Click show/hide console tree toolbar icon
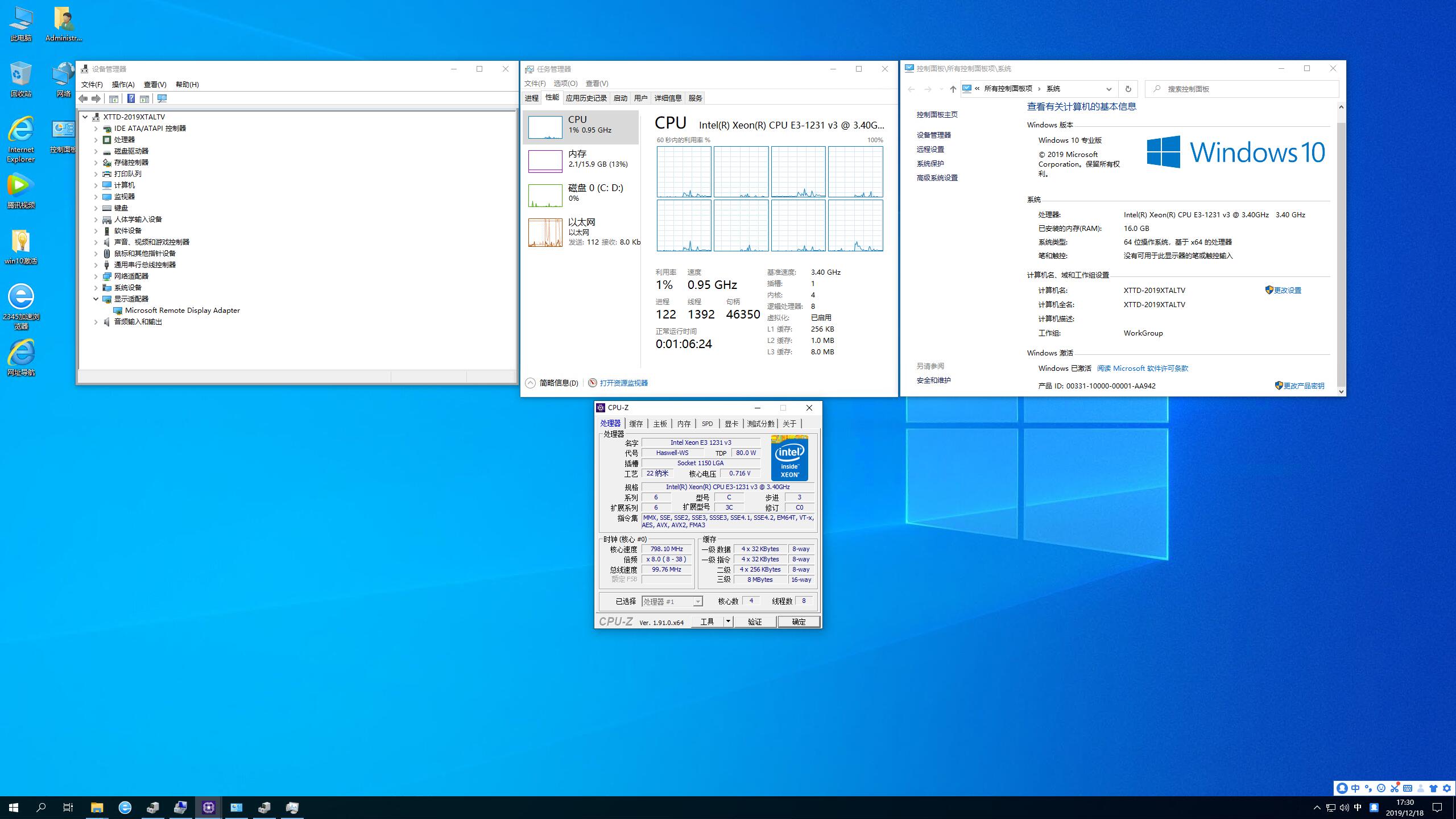Screen dimensions: 1456x819 point(114,98)
